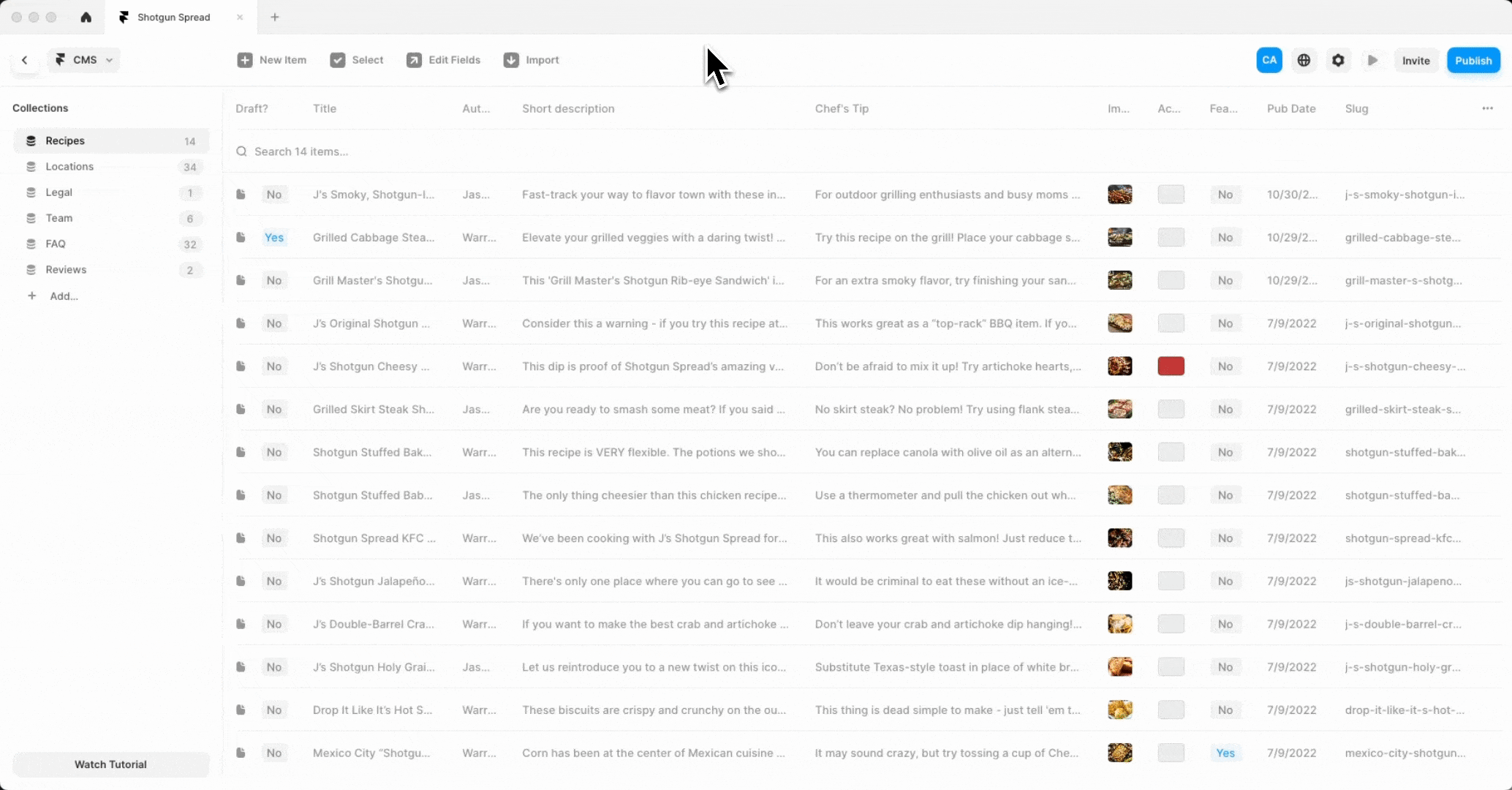This screenshot has height=790, width=1512.
Task: Click the Title column header
Action: point(325,108)
